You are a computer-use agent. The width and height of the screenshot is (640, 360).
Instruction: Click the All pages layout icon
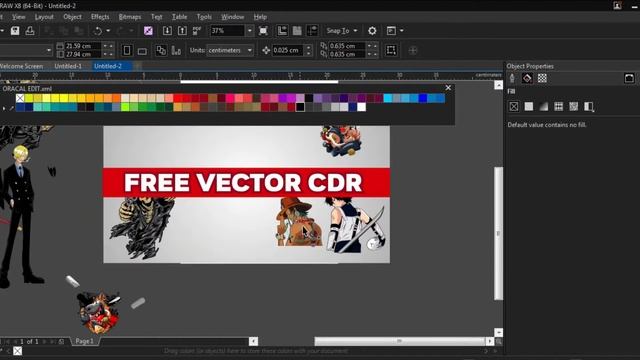(x=161, y=50)
